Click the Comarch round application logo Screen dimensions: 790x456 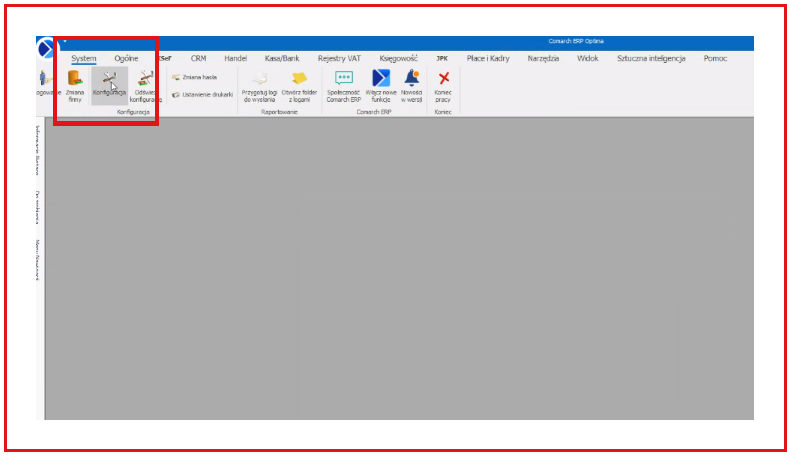point(46,49)
